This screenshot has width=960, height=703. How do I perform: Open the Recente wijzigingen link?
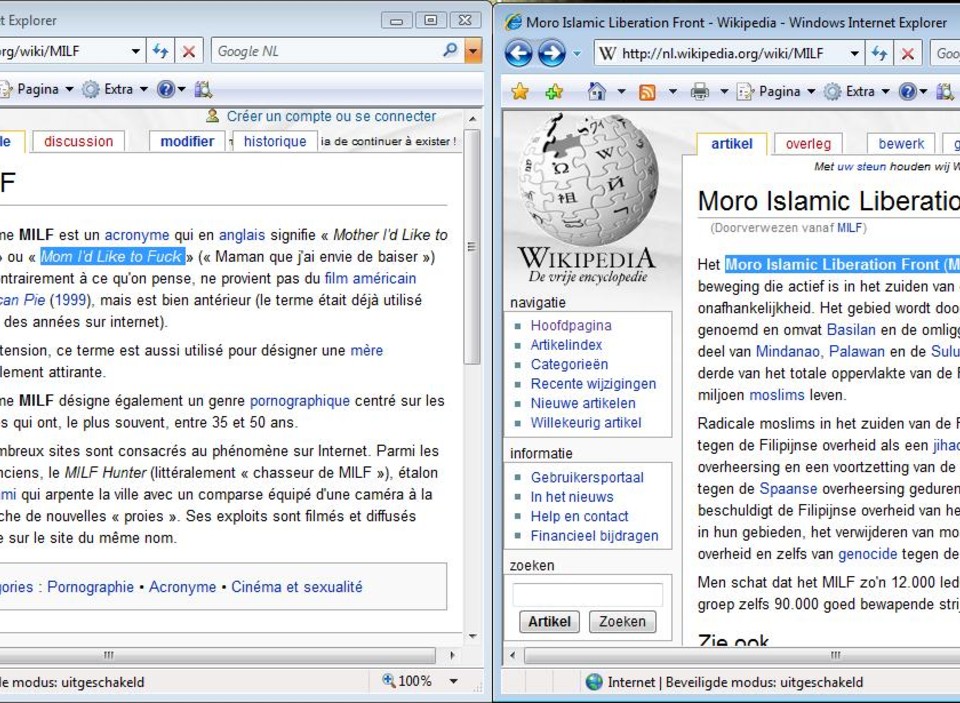593,383
